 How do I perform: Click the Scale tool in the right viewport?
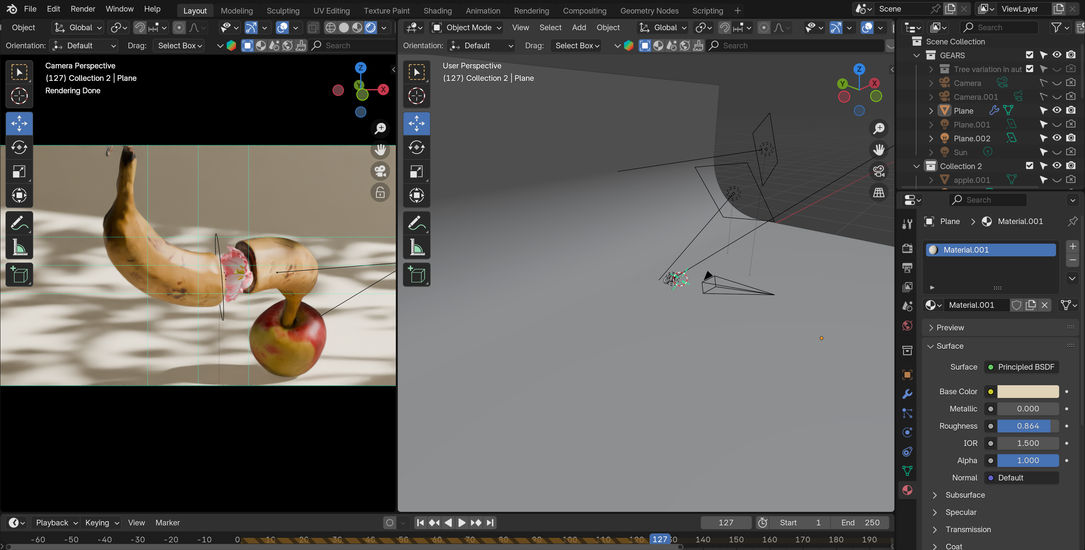coord(417,171)
